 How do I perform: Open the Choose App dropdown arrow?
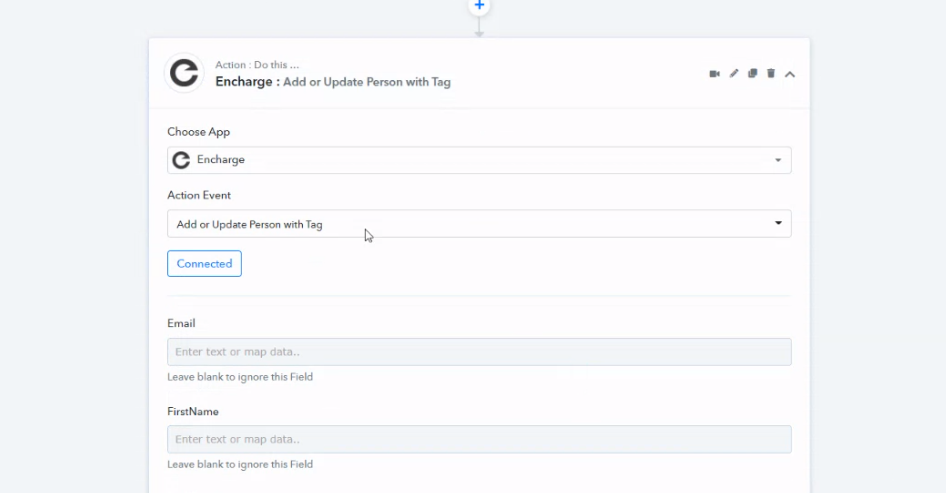778,160
